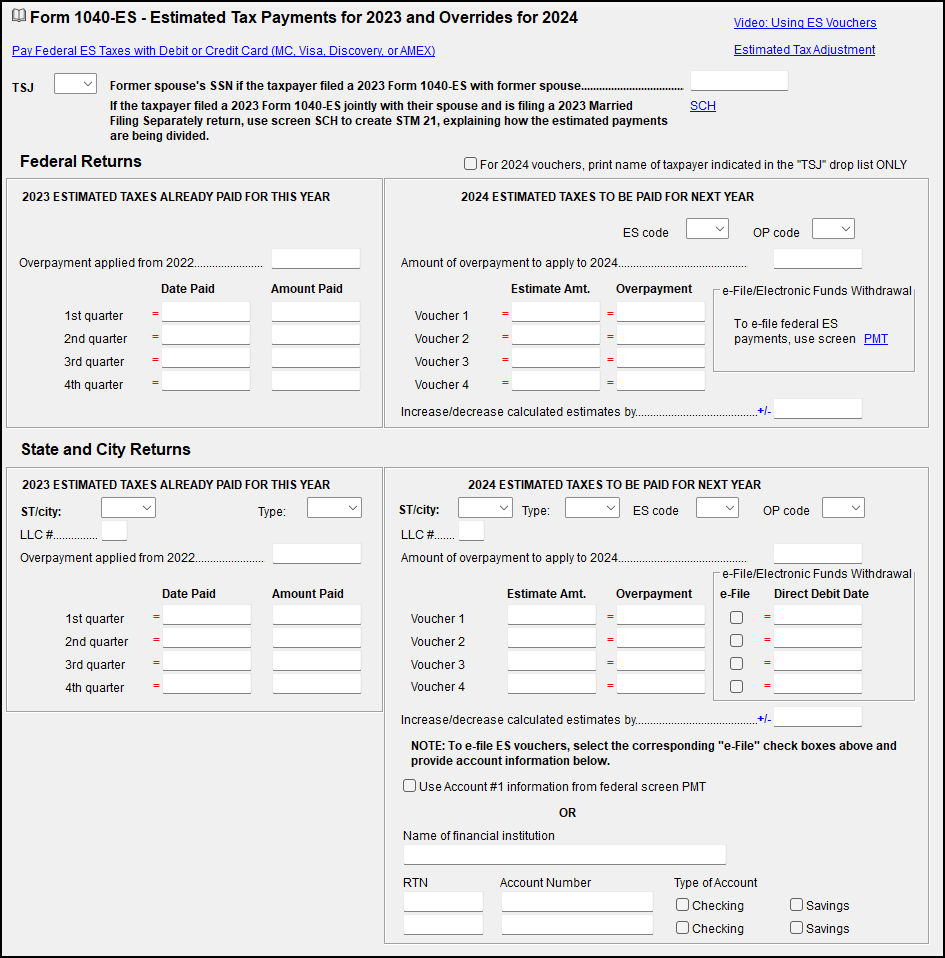Open the federal ES code dropdown
The width and height of the screenshot is (945, 958).
(x=707, y=229)
